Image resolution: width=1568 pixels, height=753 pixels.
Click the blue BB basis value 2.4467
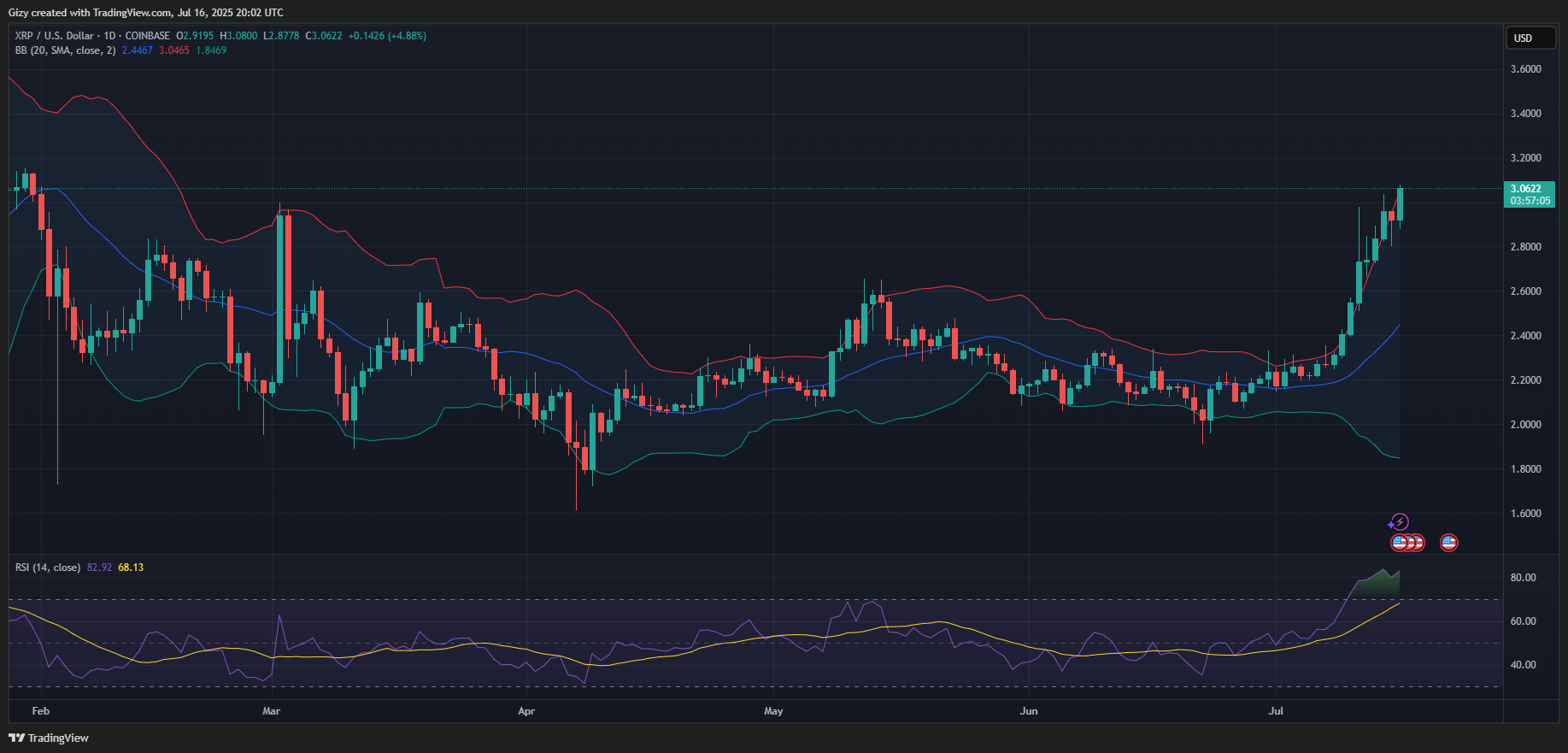138,50
